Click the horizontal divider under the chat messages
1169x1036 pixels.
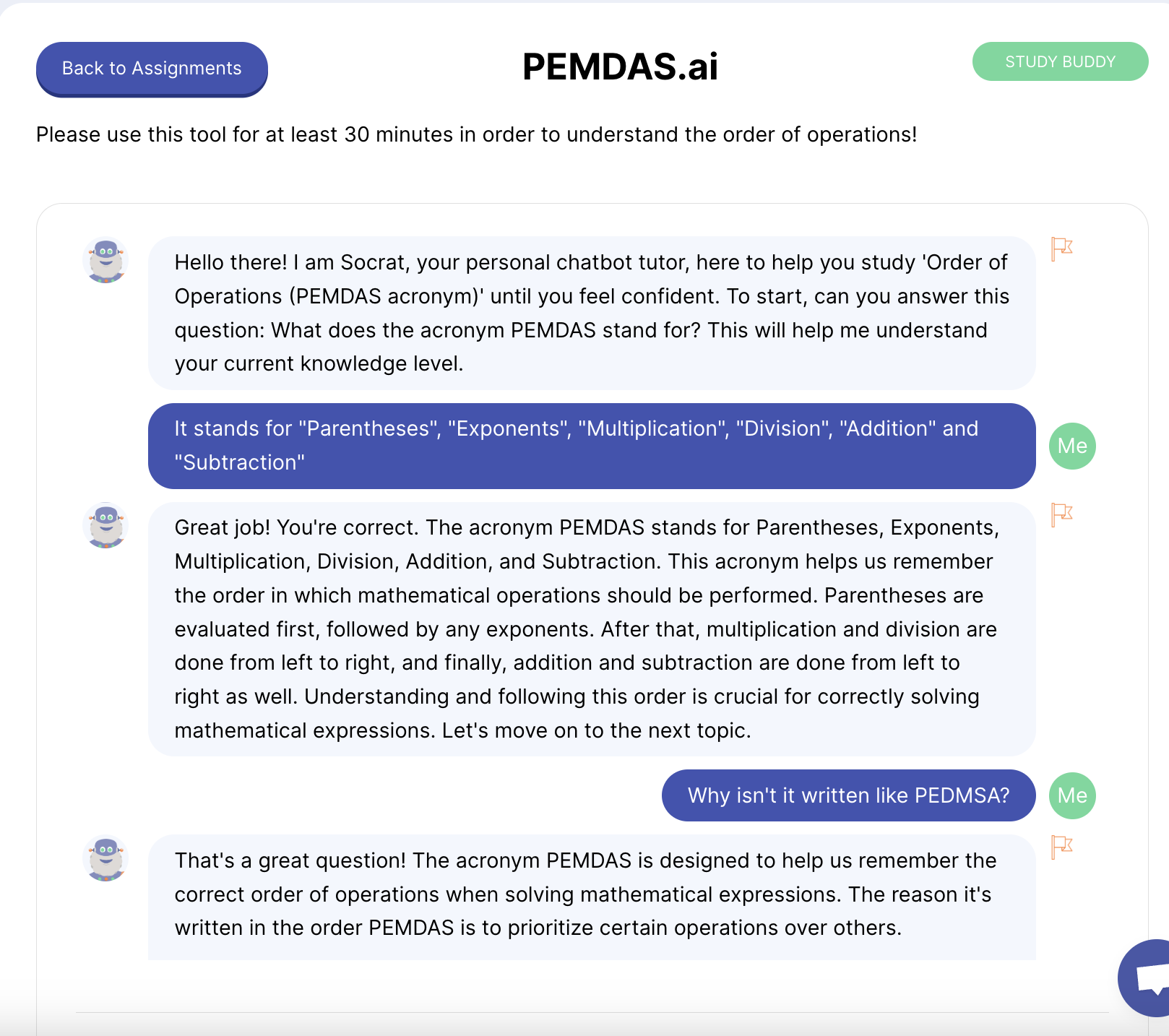click(591, 1012)
